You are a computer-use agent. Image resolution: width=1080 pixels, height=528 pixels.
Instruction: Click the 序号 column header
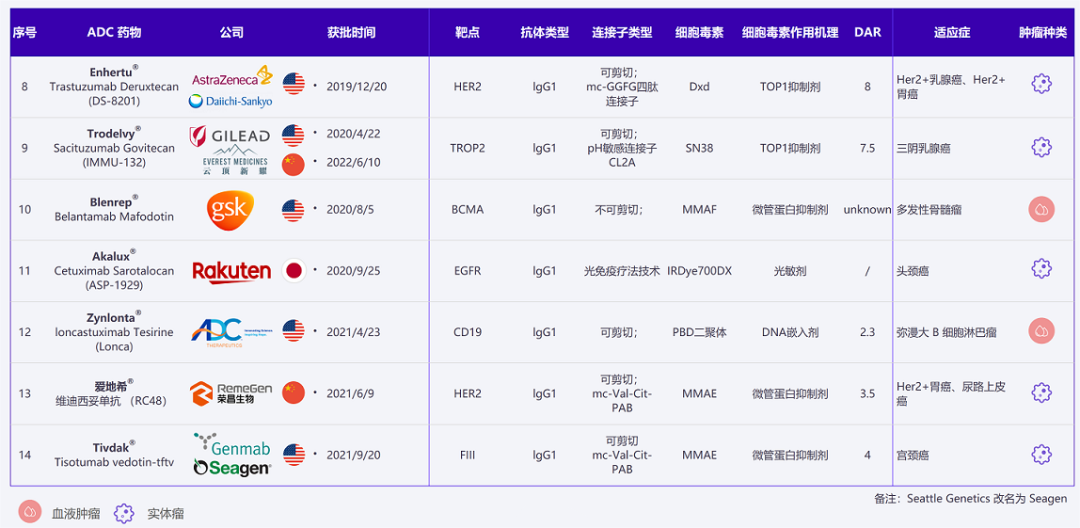pyautogui.click(x=25, y=33)
